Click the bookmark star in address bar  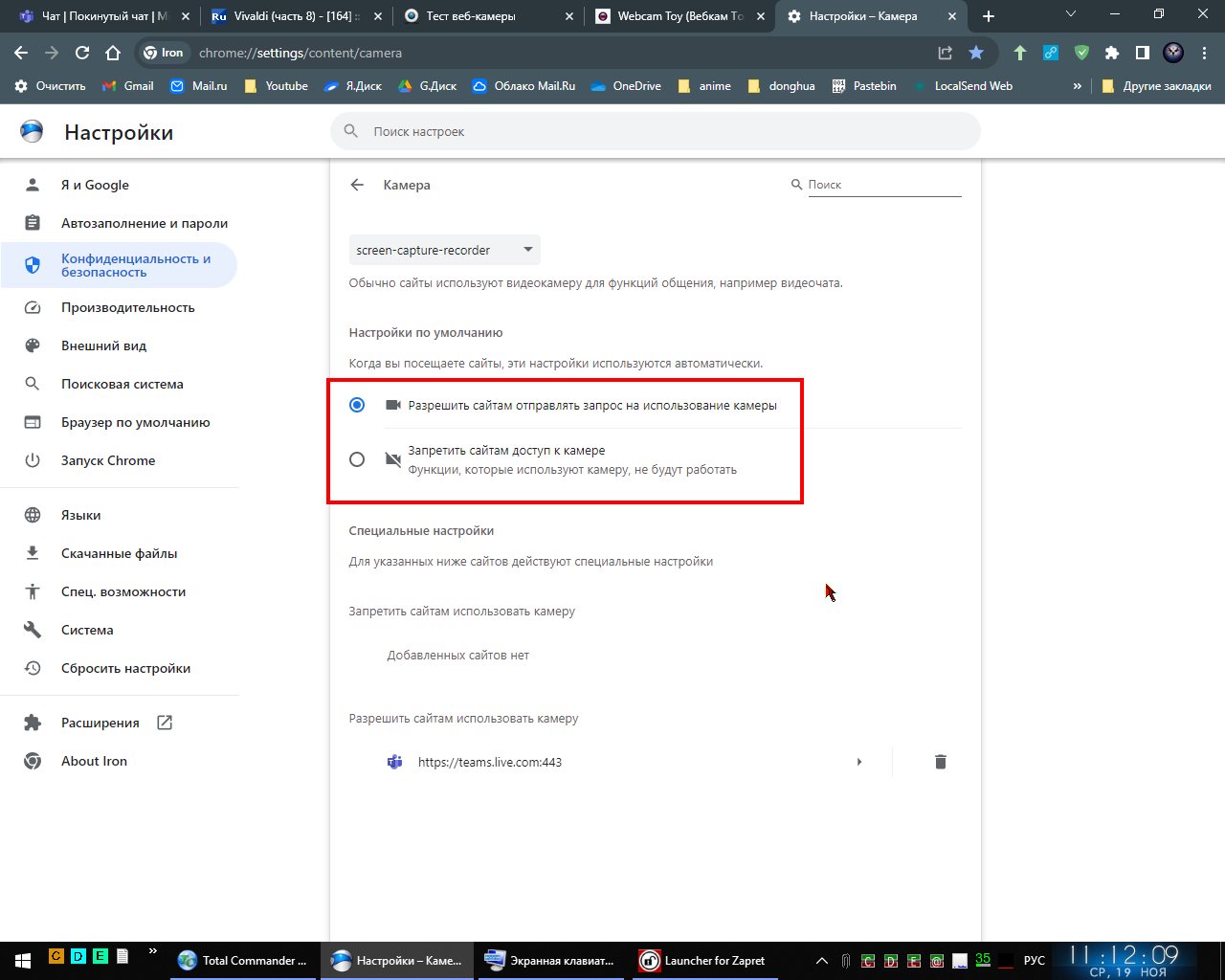pyautogui.click(x=976, y=53)
